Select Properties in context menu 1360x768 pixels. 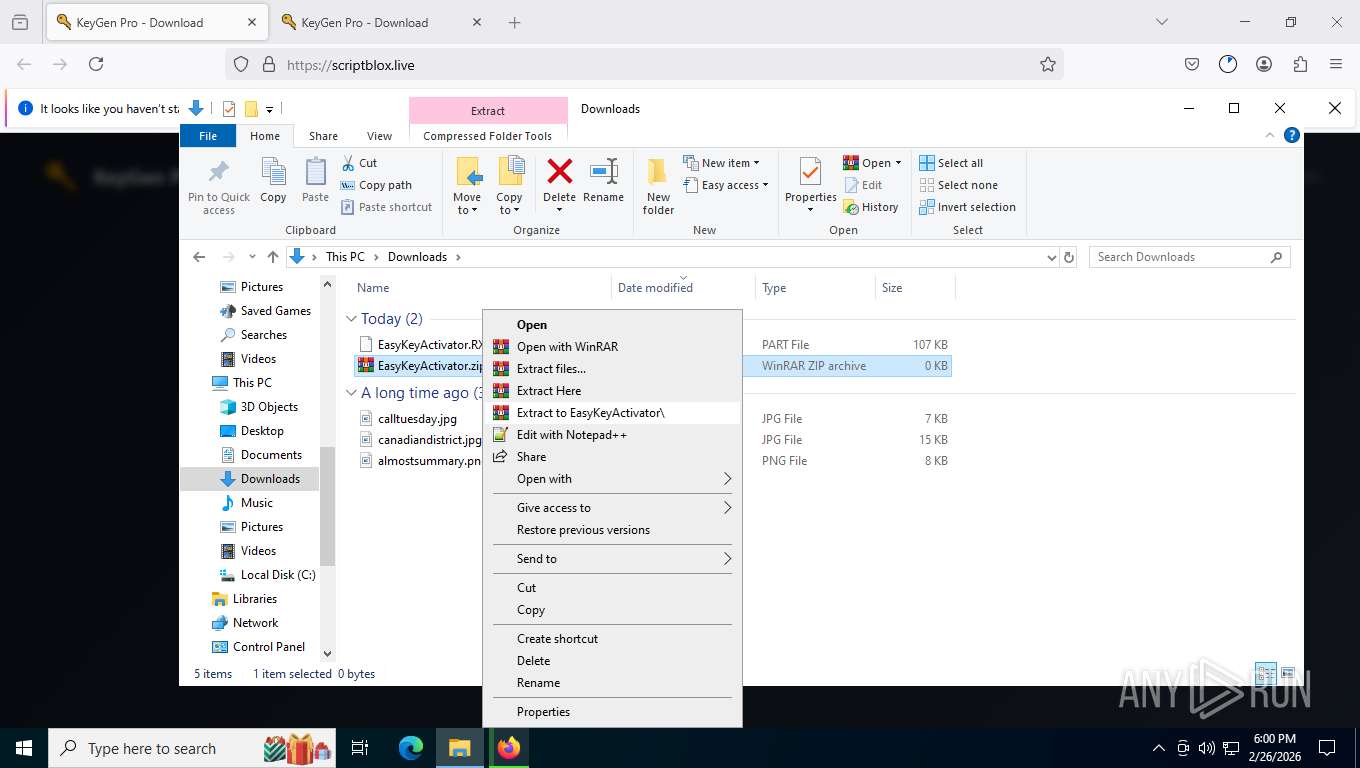[612, 712]
